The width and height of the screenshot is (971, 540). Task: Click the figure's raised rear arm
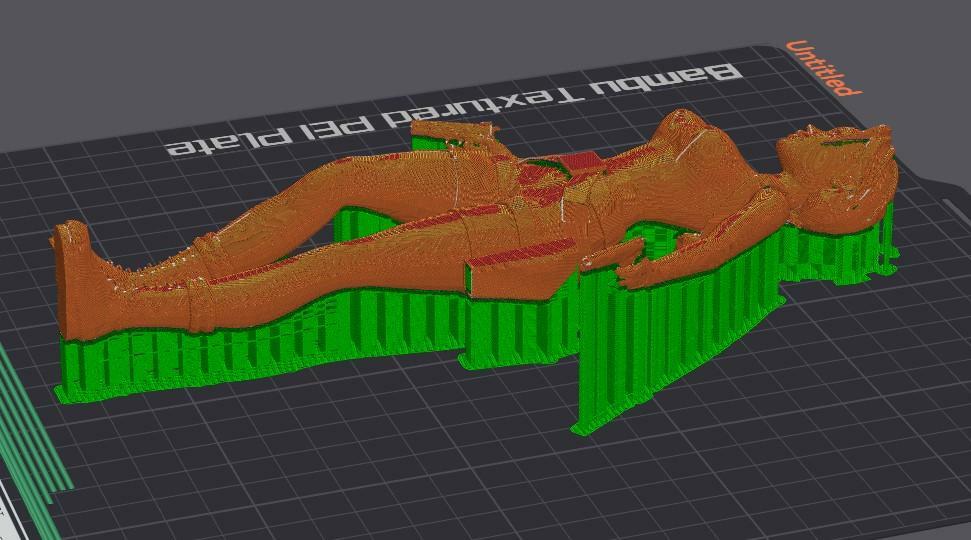coord(455,137)
